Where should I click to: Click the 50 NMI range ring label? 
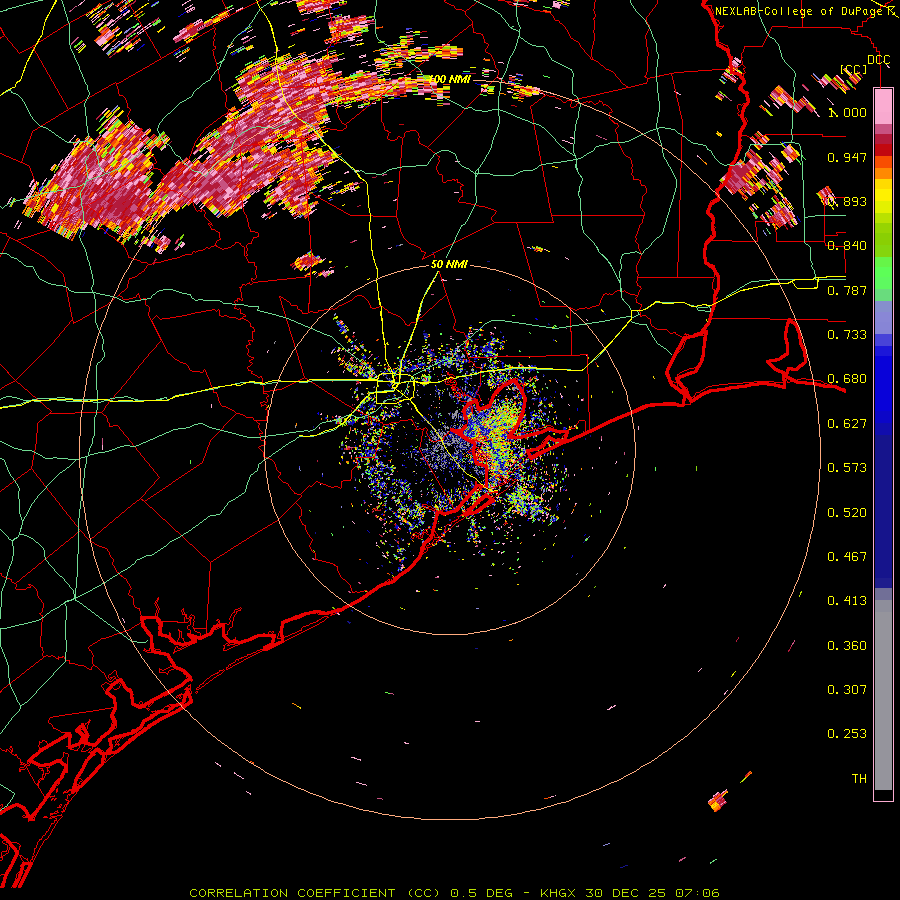449,265
